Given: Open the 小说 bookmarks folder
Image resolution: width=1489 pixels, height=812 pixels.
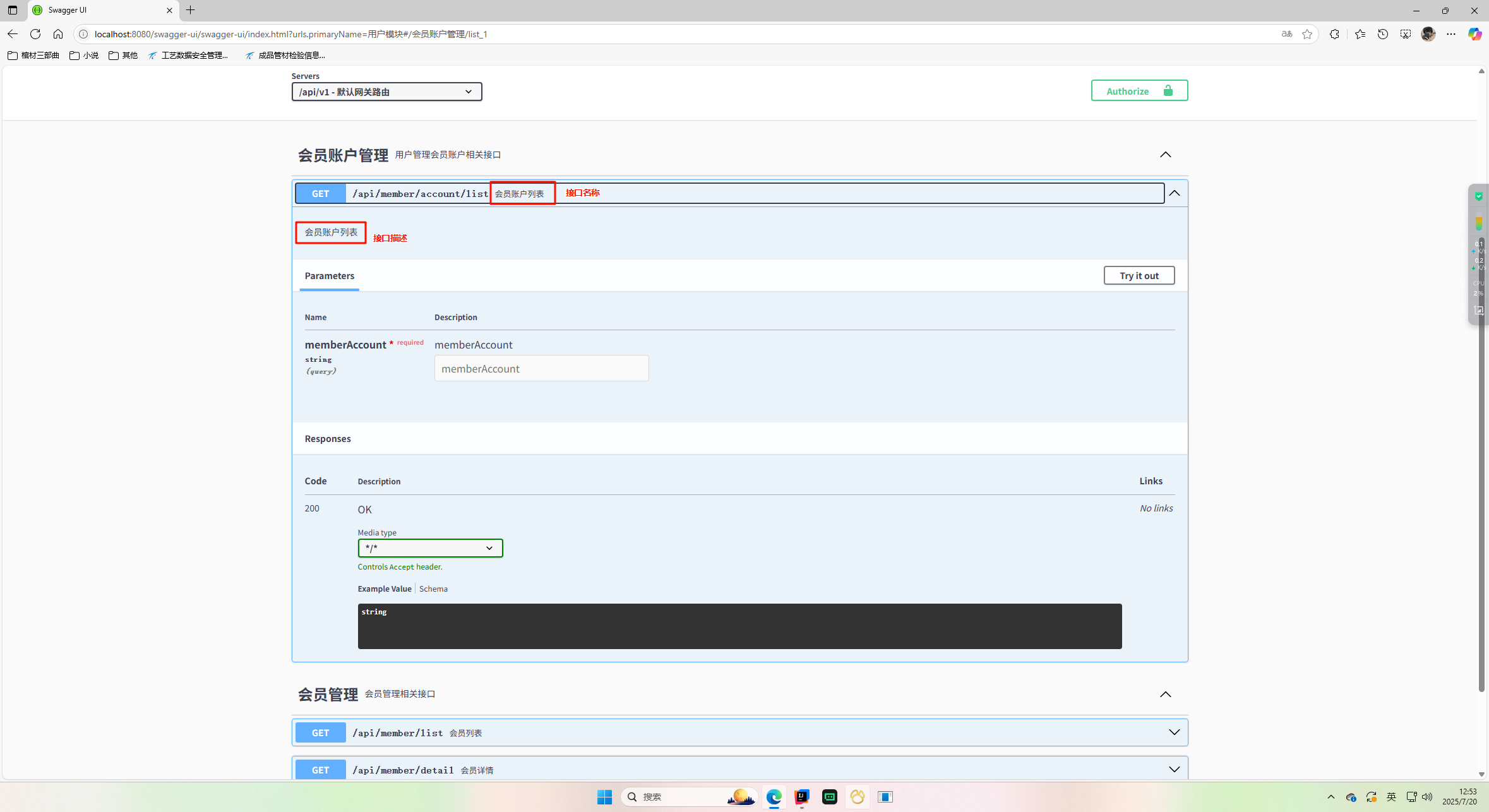Looking at the screenshot, I should click(83, 55).
